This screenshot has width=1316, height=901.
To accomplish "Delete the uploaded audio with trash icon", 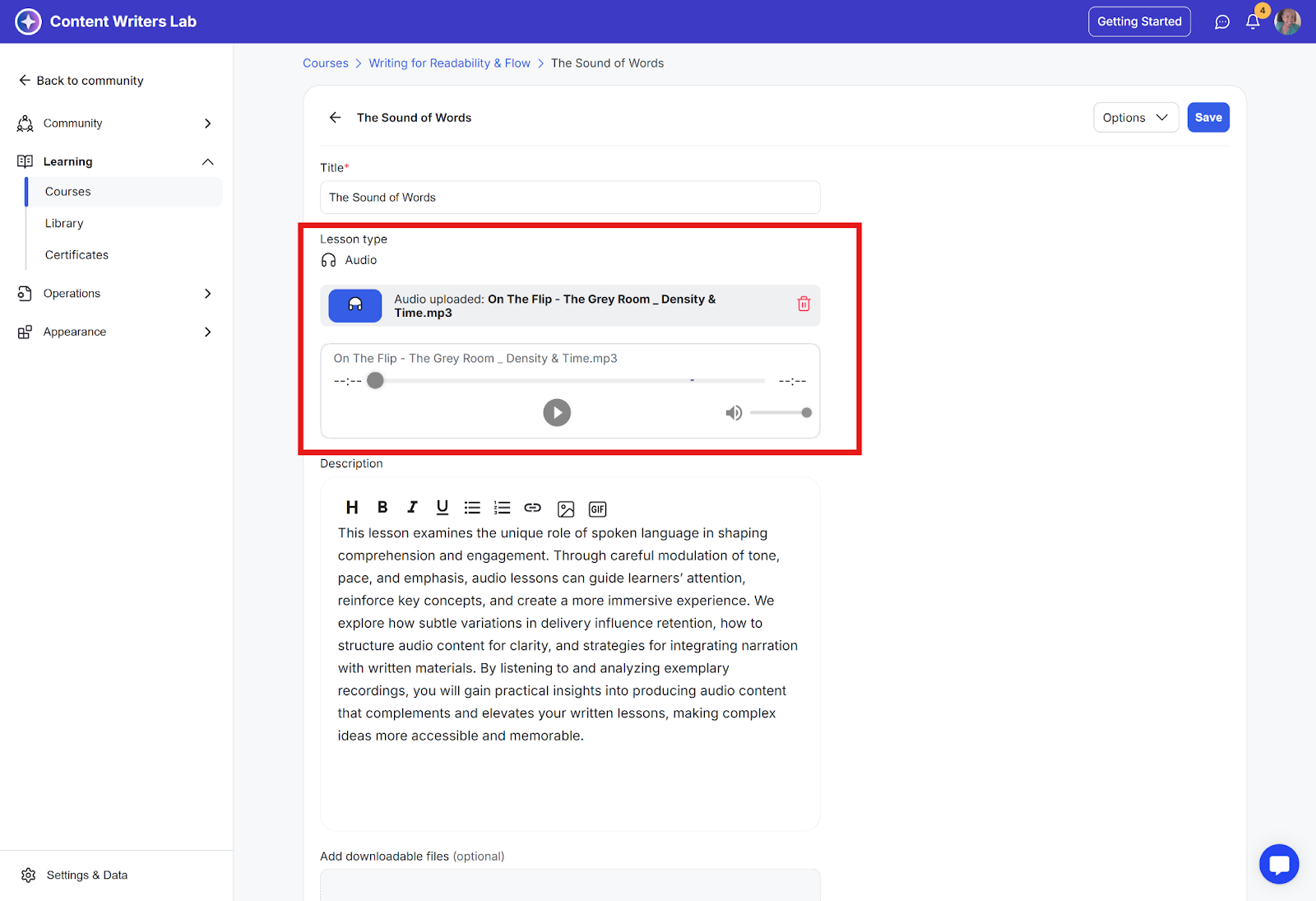I will 804,304.
